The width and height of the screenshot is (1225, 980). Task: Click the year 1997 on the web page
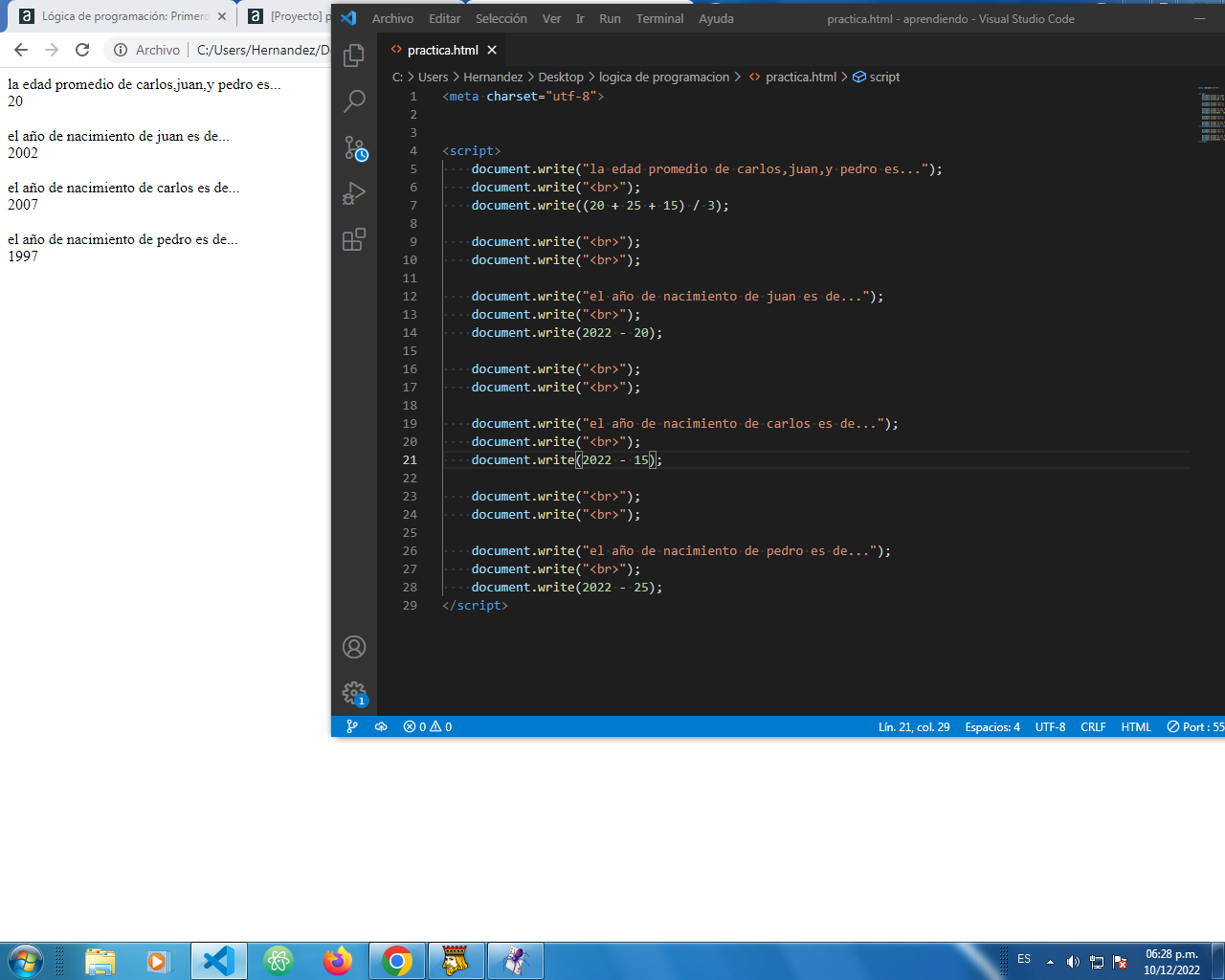(x=23, y=256)
